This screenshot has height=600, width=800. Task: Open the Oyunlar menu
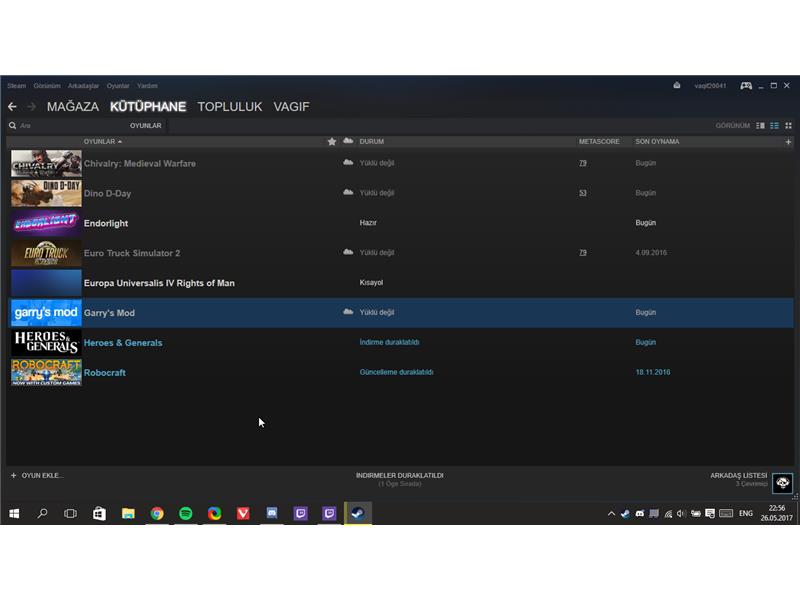[118, 86]
